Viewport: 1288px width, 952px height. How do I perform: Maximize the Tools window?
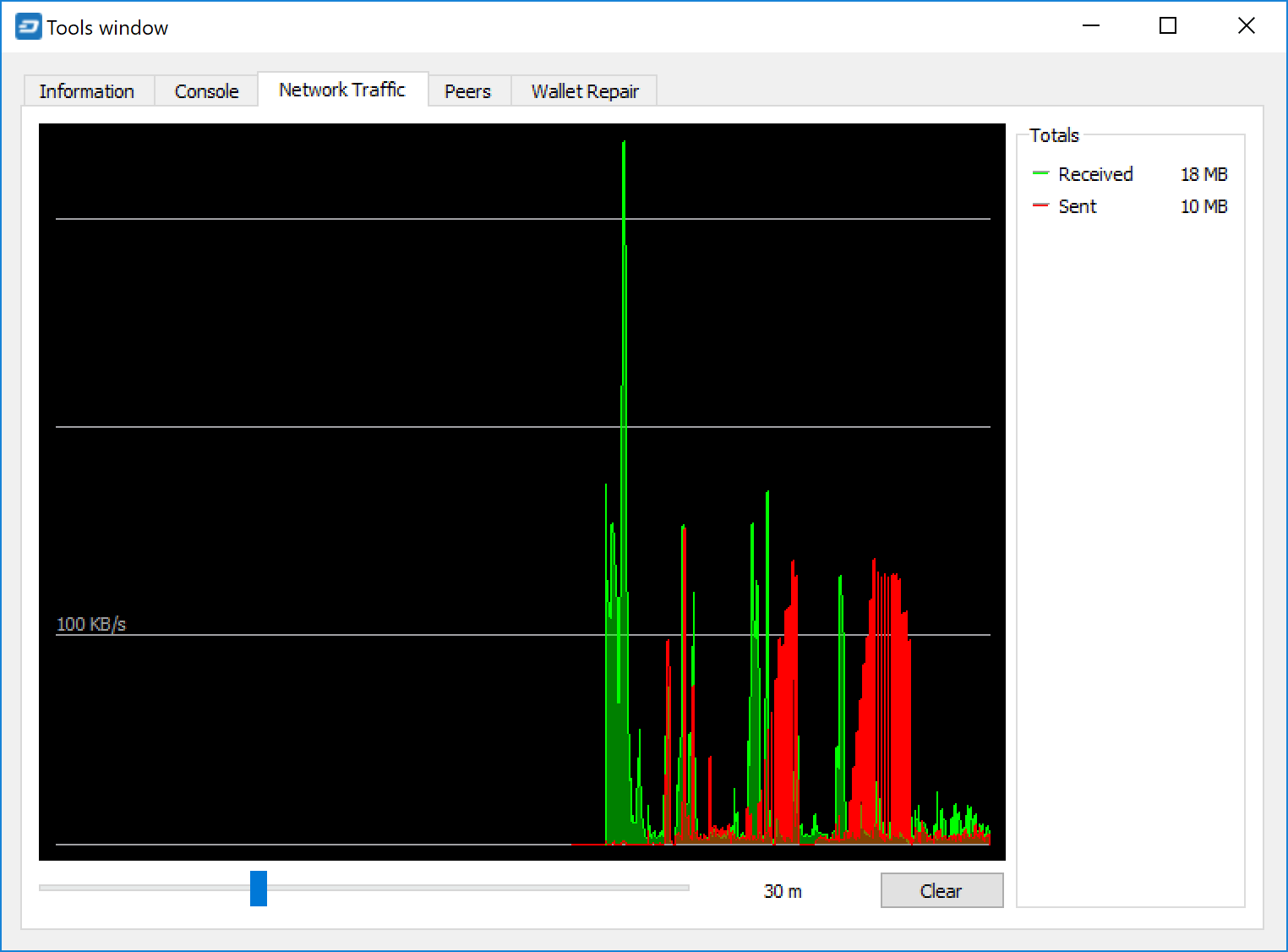(x=1168, y=26)
